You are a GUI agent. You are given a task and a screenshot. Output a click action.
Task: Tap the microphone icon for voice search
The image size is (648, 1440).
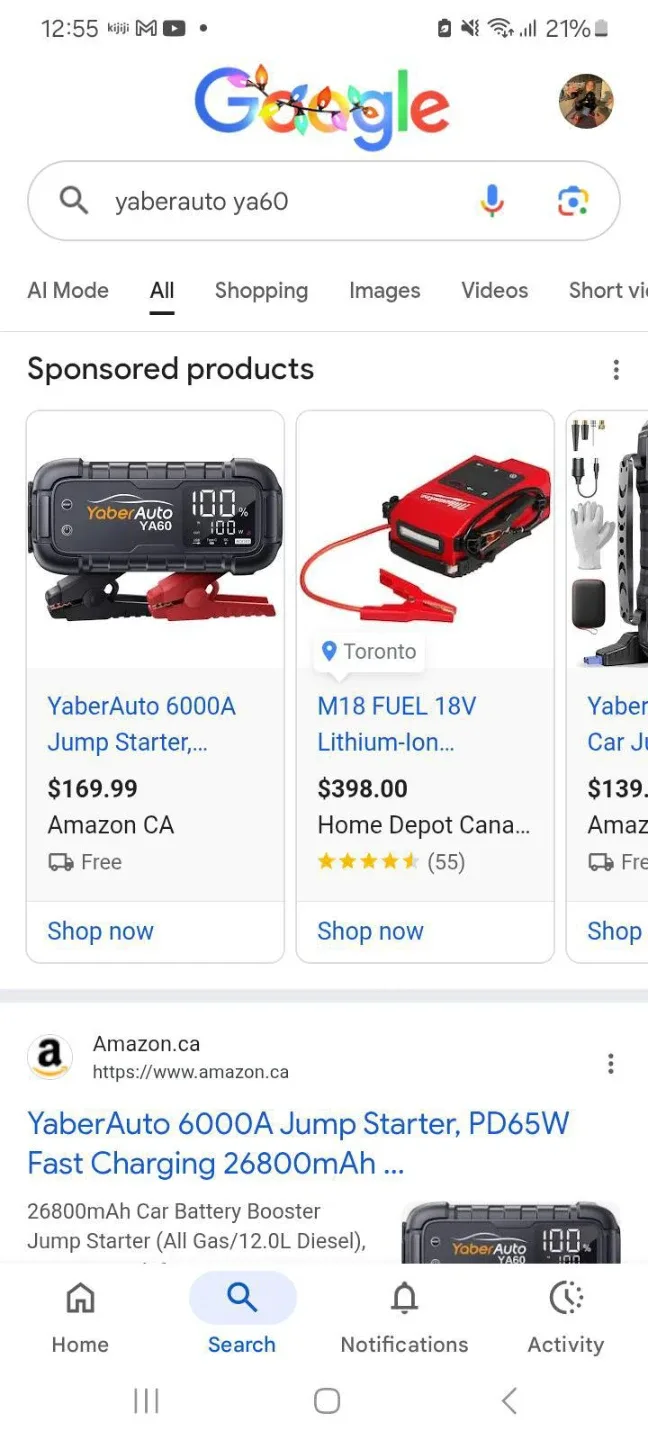coord(491,201)
